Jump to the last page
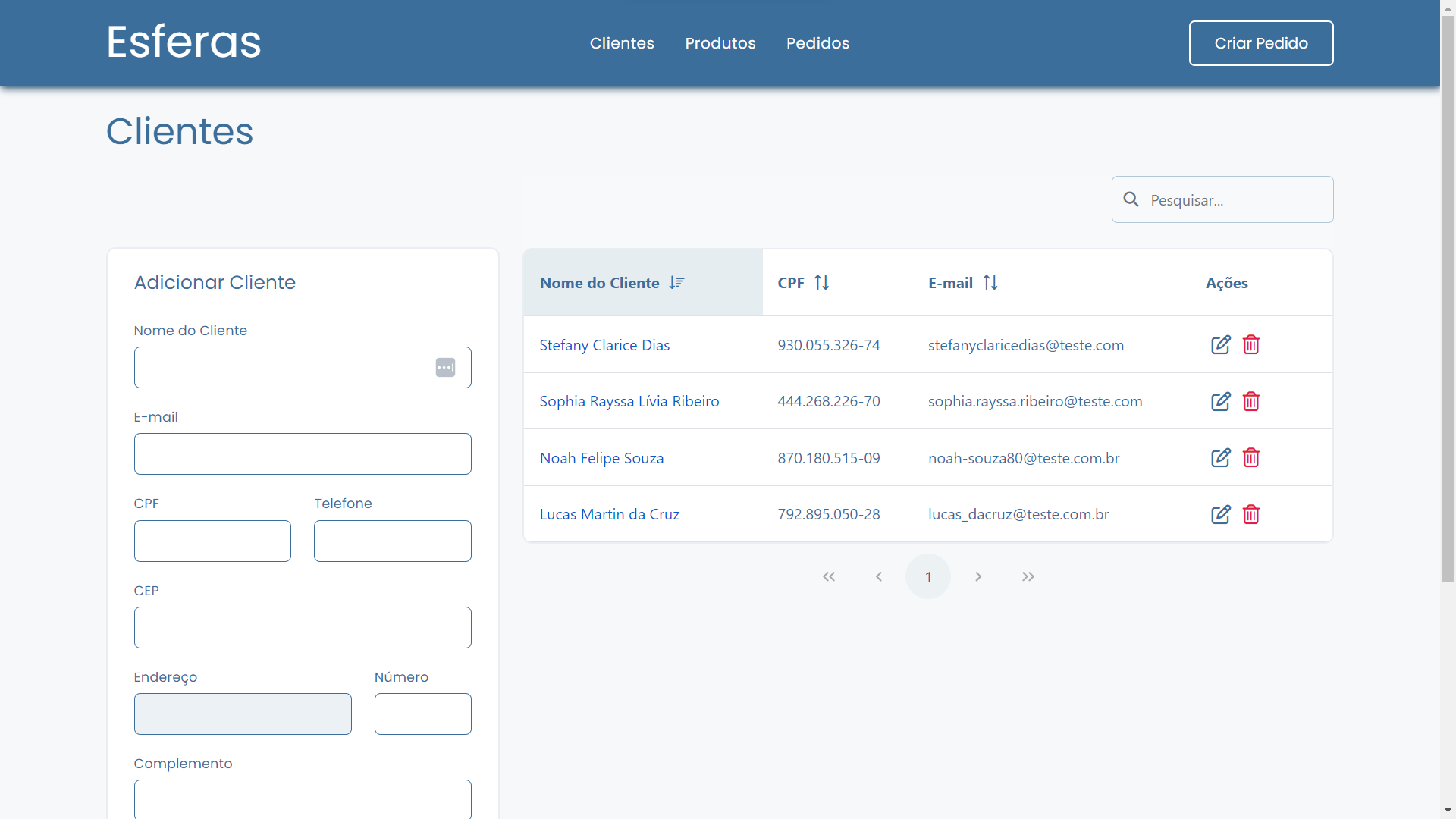The height and width of the screenshot is (819, 1456). (1028, 576)
